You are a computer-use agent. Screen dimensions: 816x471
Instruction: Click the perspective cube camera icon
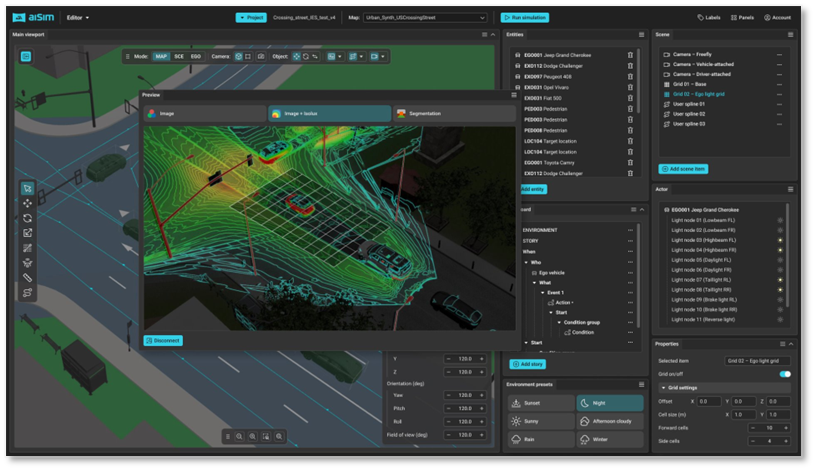238,57
